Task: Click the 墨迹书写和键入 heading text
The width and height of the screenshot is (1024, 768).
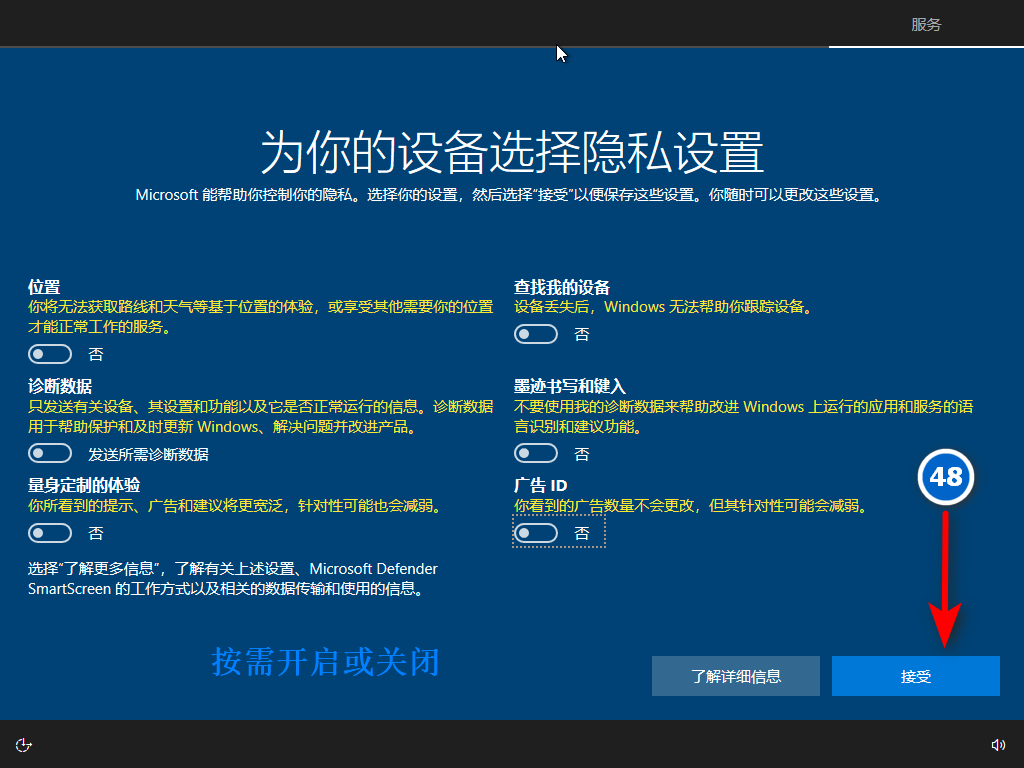Action: [x=569, y=386]
